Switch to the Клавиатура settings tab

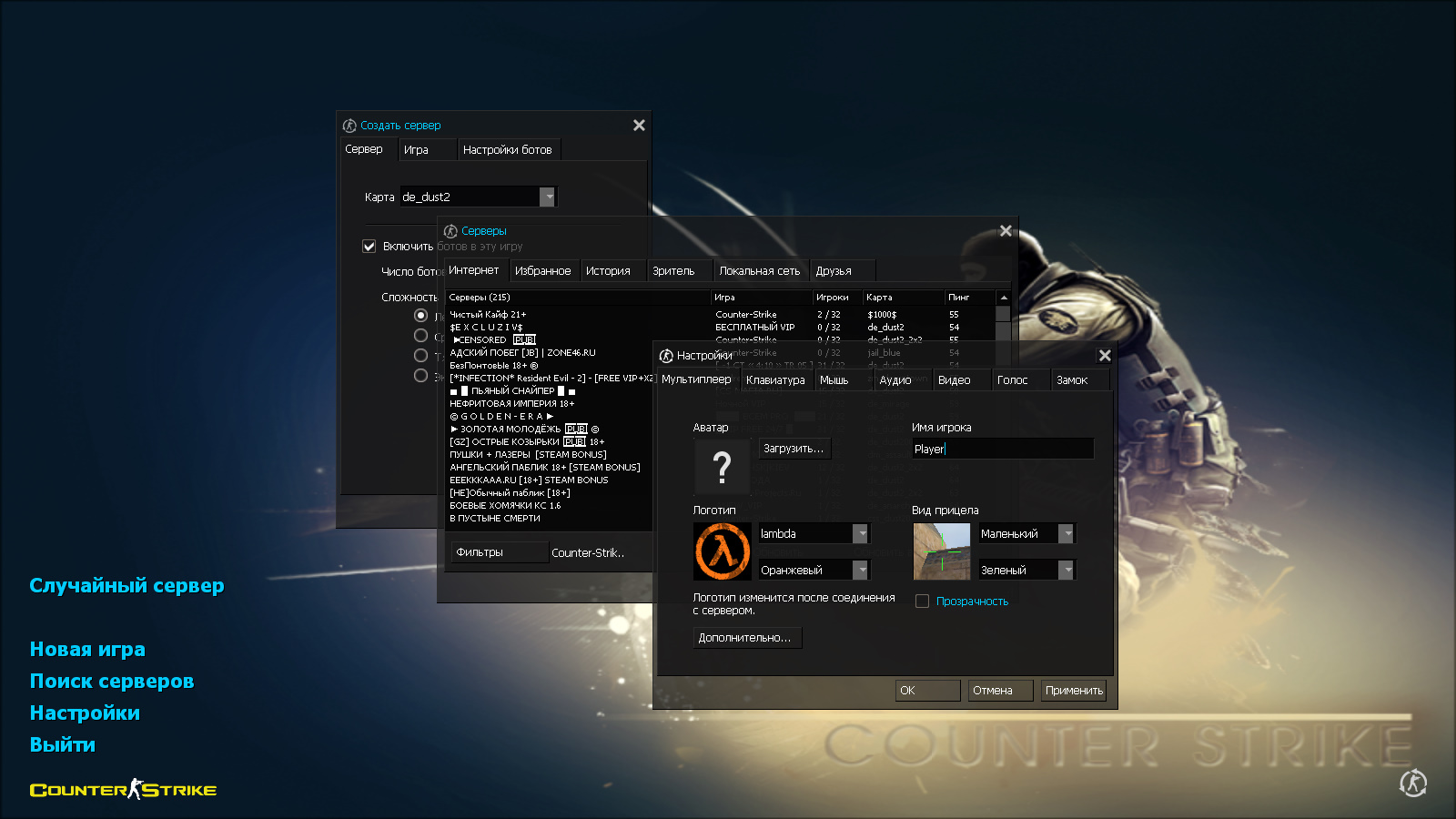(775, 380)
